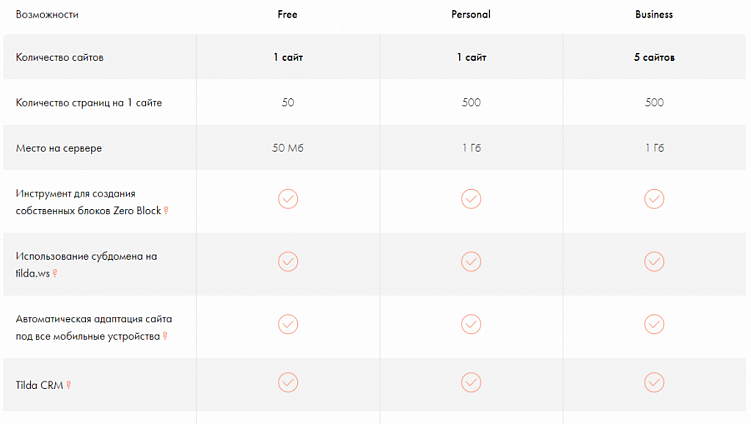This screenshot has width=751, height=424.
Task: Click the Business checkmark for tilda.ws subdomain
Action: tap(654, 262)
